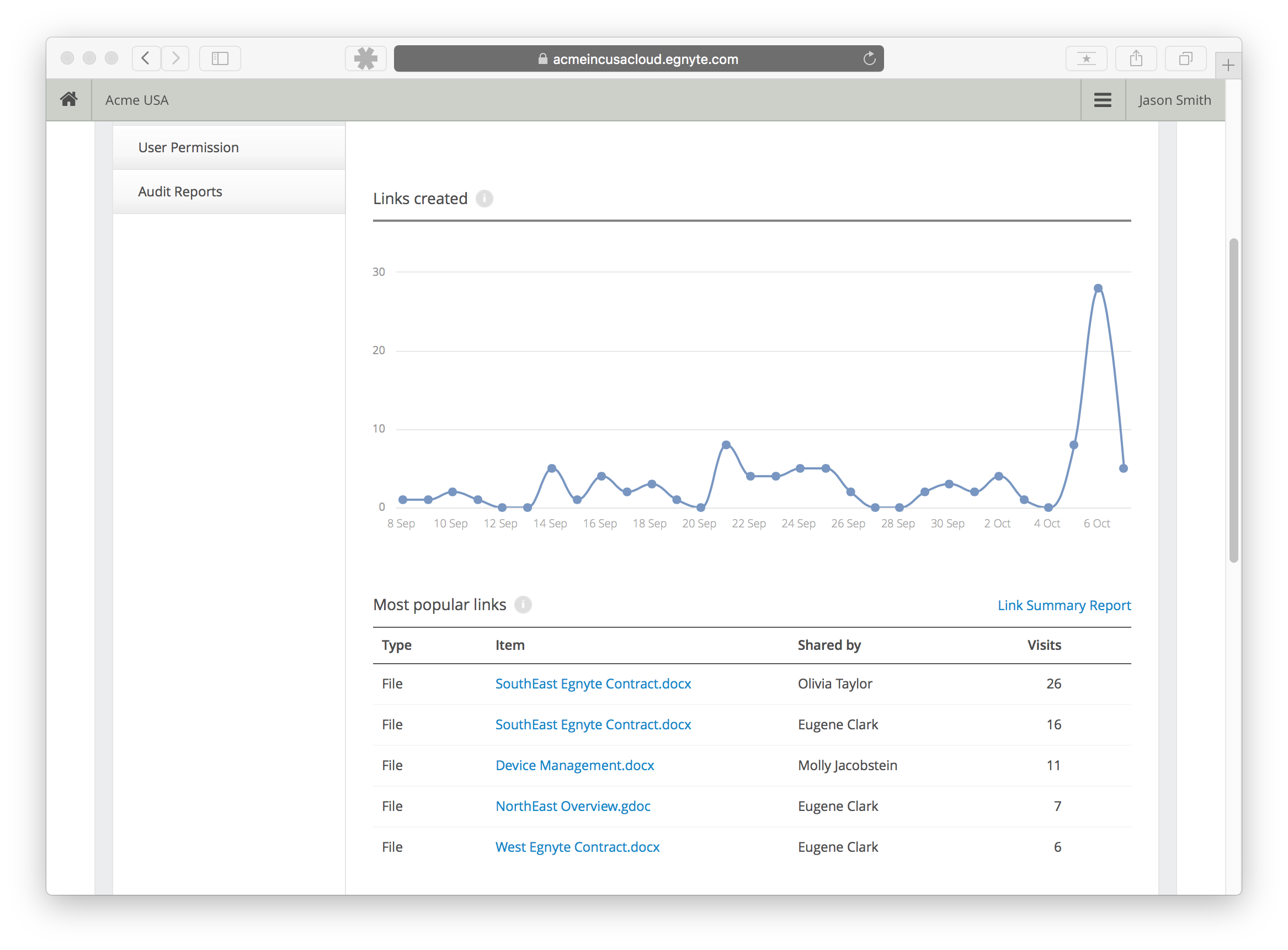The height and width of the screenshot is (950, 1288).
Task: Open the Link Summary Report link
Action: [1063, 606]
